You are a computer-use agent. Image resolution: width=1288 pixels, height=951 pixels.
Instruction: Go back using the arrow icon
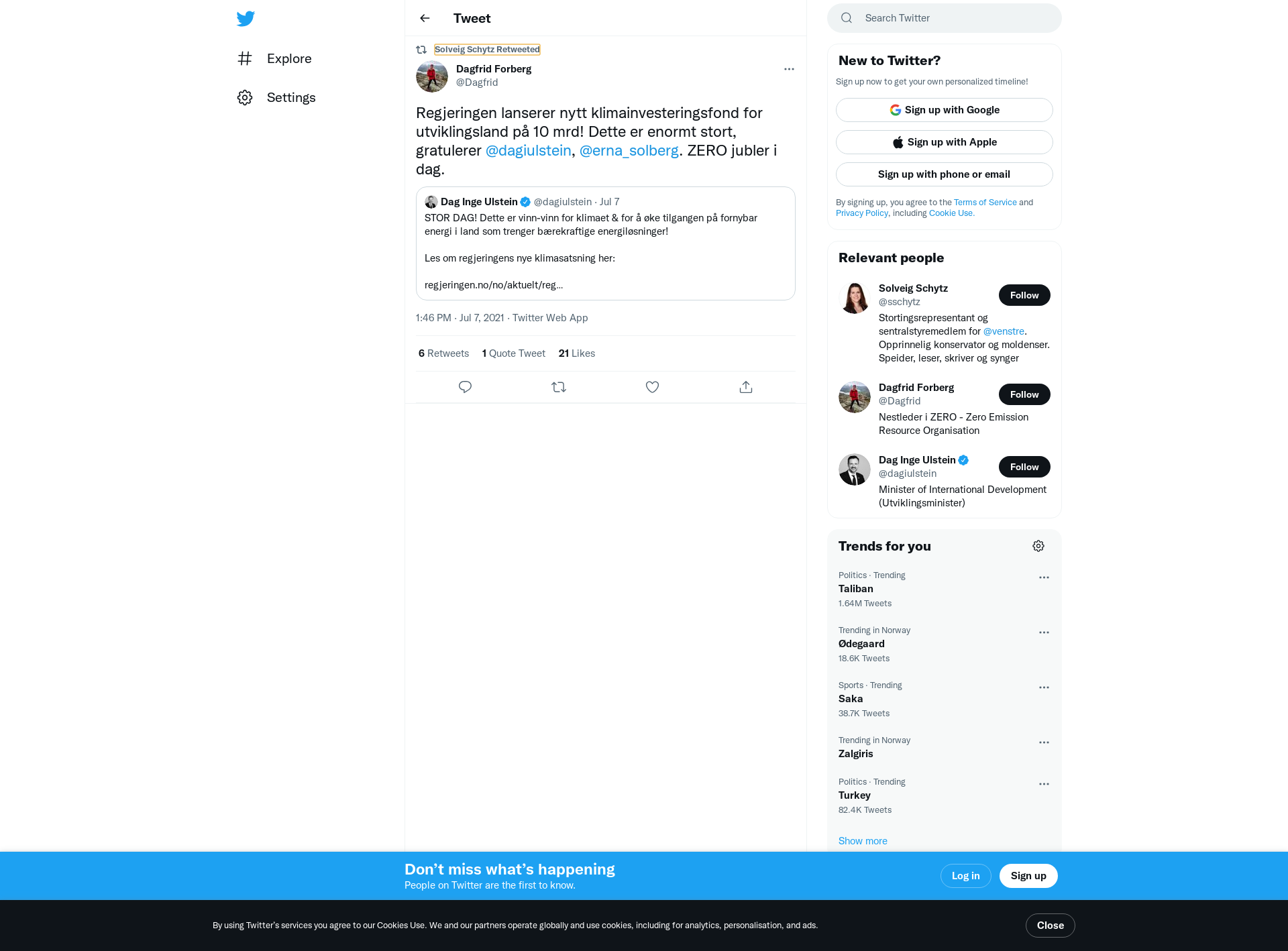point(425,18)
